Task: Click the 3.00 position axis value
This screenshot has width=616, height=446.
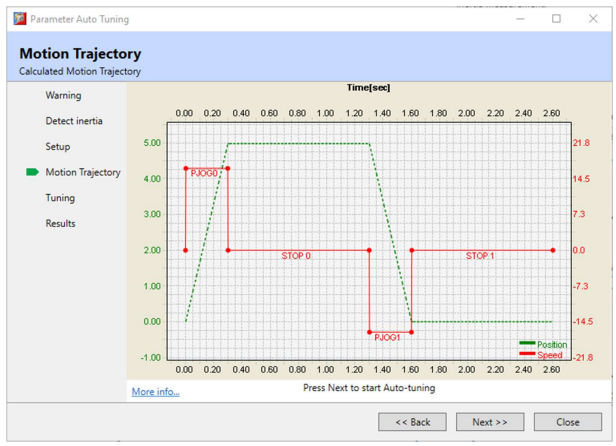Action: [152, 215]
